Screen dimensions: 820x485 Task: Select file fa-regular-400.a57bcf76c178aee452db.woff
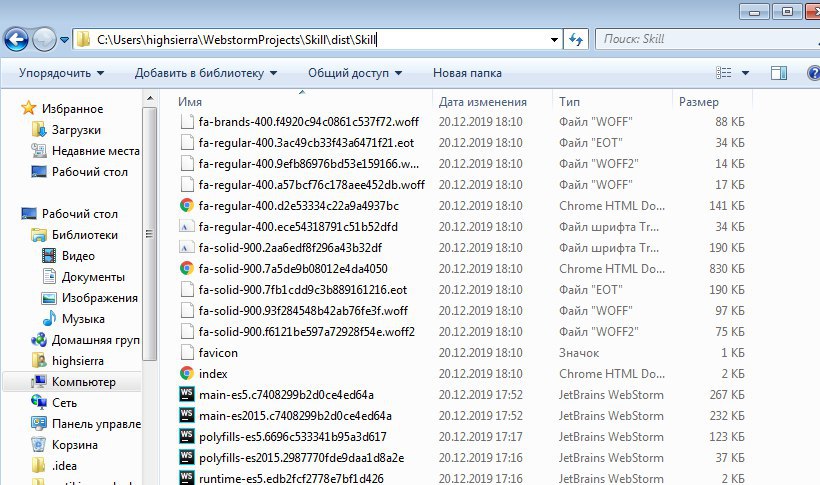(x=312, y=185)
